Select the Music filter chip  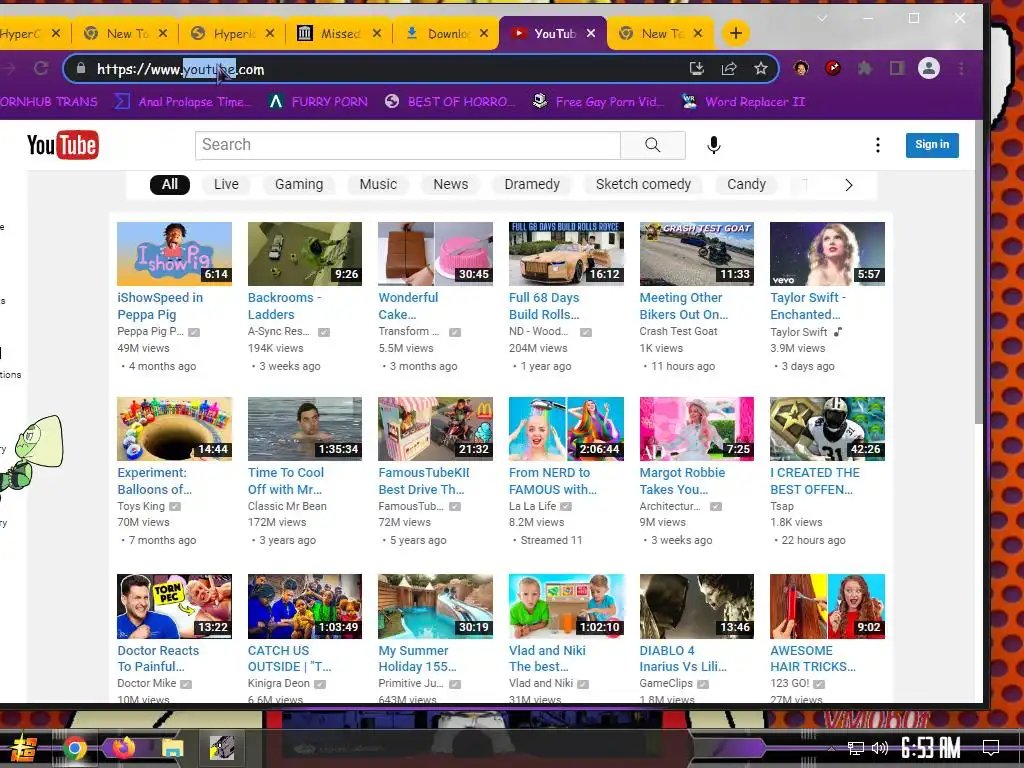378,185
